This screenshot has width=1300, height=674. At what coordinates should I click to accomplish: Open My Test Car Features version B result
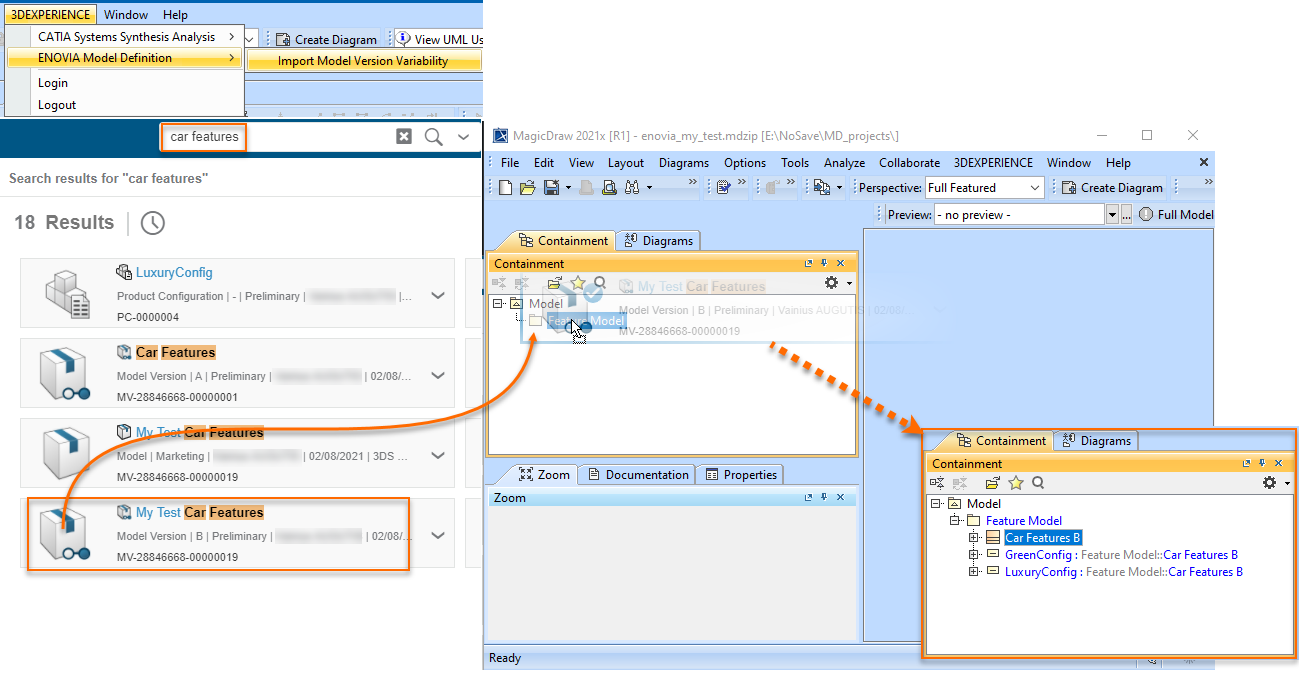pos(200,512)
